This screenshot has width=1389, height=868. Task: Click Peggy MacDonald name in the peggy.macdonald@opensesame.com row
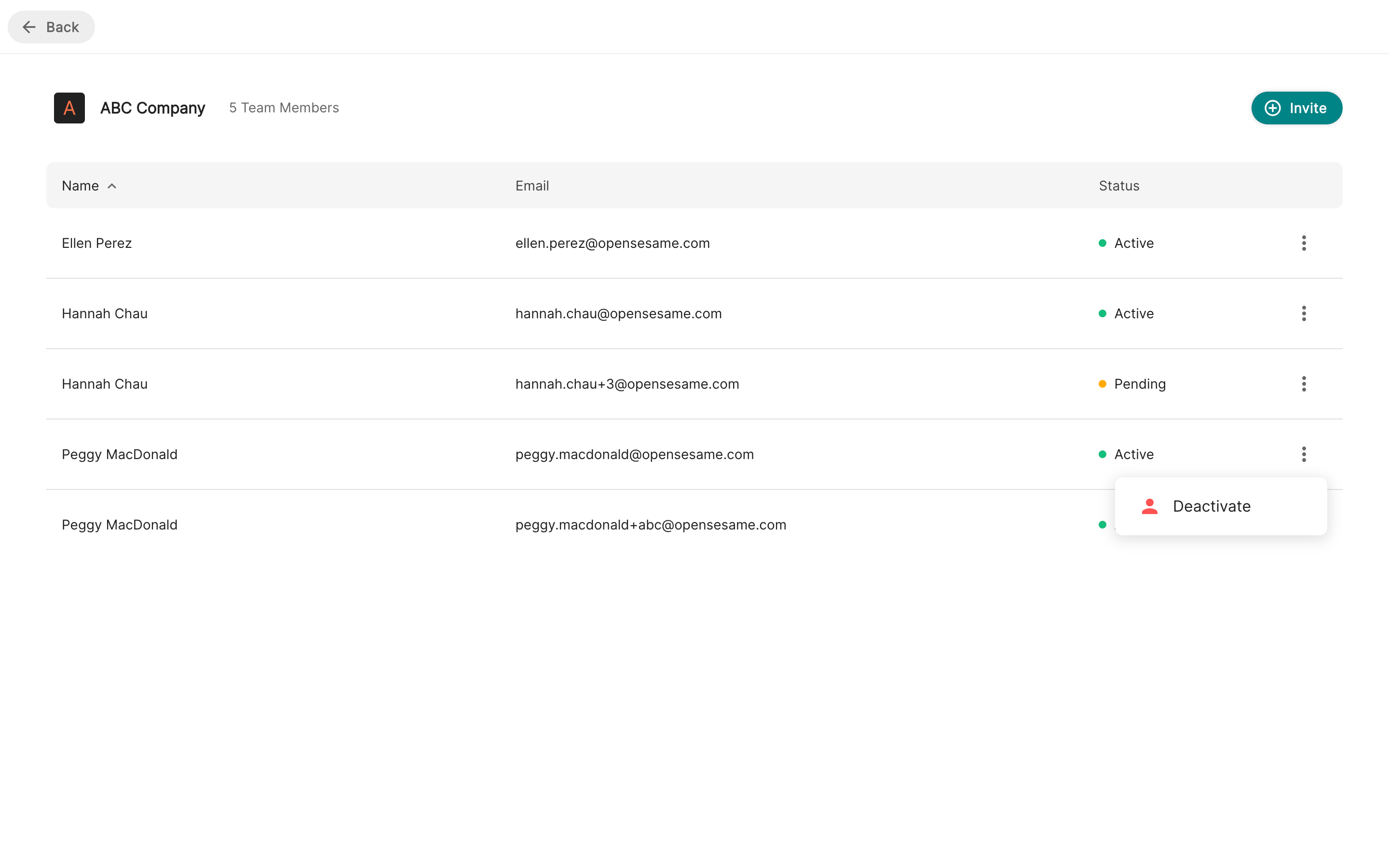120,454
